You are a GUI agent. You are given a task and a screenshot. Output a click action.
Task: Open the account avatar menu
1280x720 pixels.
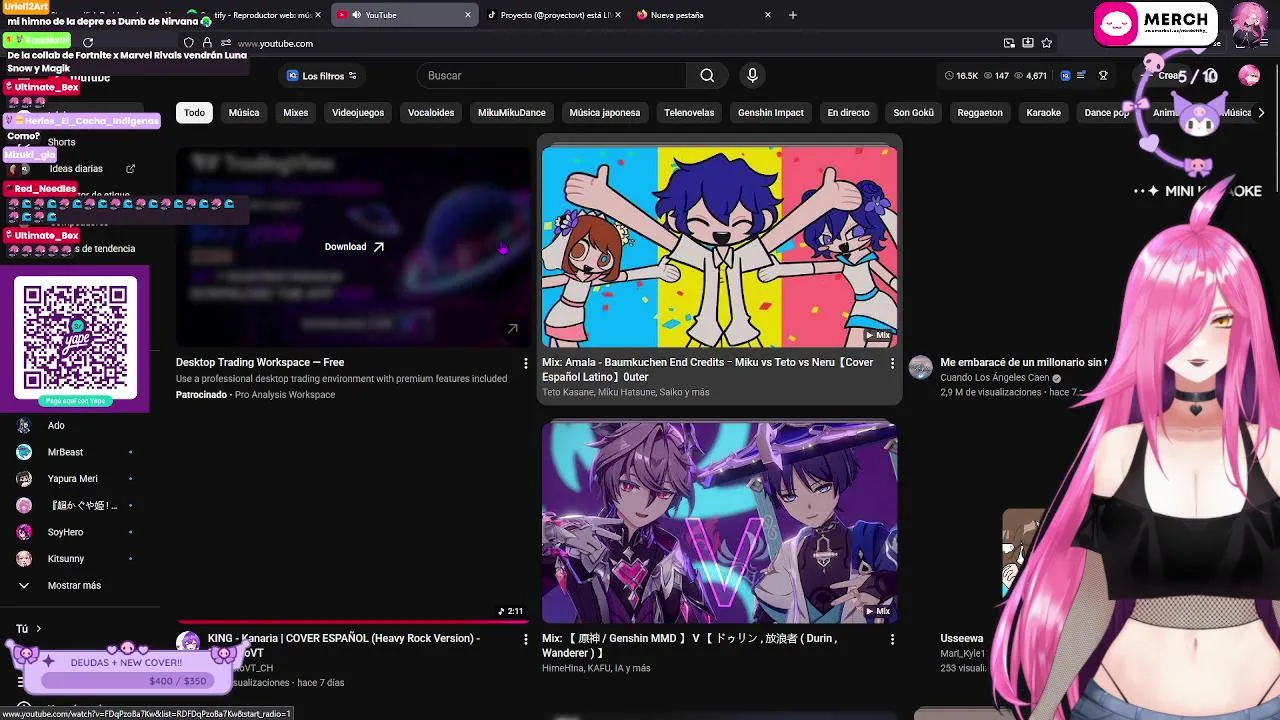click(1249, 76)
